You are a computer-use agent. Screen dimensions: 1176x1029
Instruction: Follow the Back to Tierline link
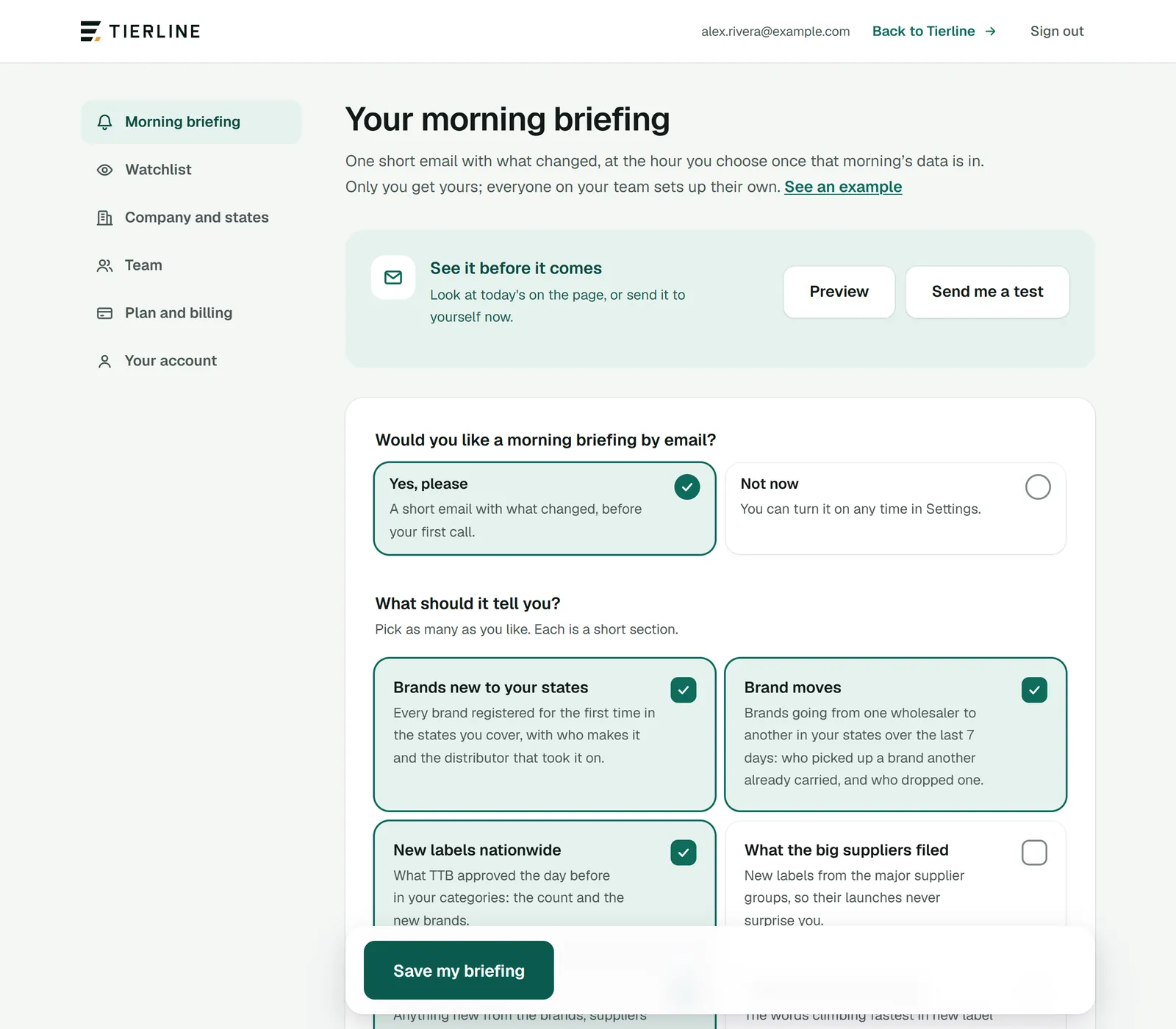click(933, 31)
